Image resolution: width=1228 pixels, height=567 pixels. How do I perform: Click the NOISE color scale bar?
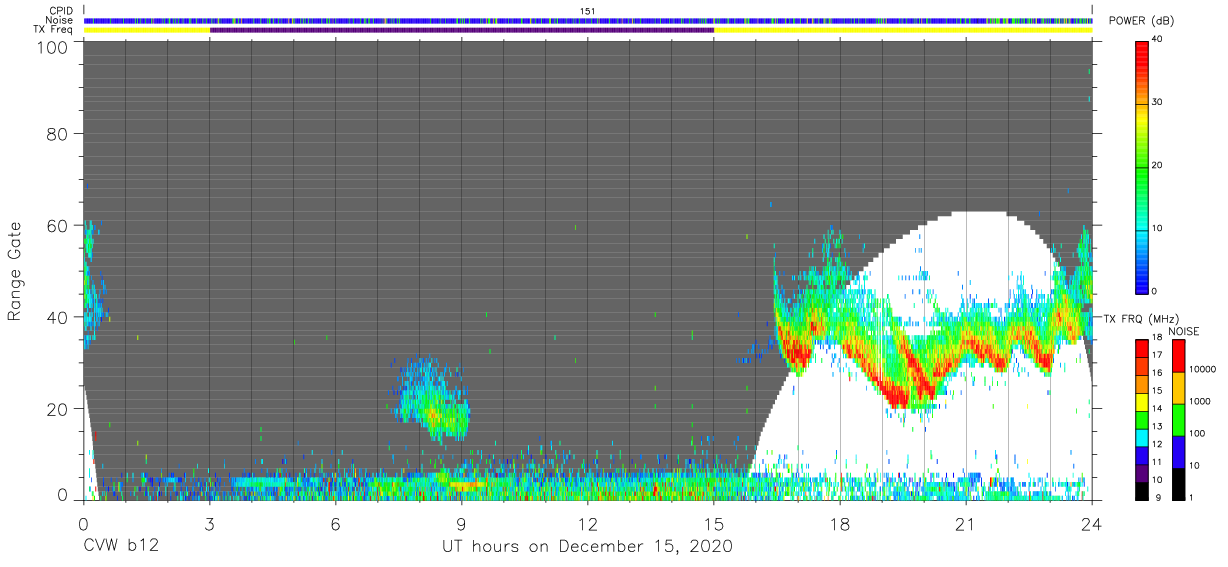1178,419
